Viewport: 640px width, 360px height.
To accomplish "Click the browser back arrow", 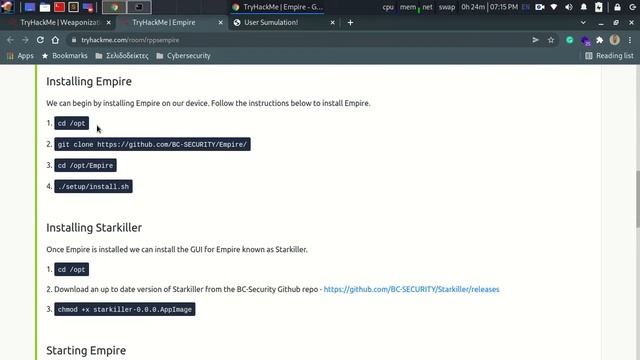I will (x=10, y=40).
